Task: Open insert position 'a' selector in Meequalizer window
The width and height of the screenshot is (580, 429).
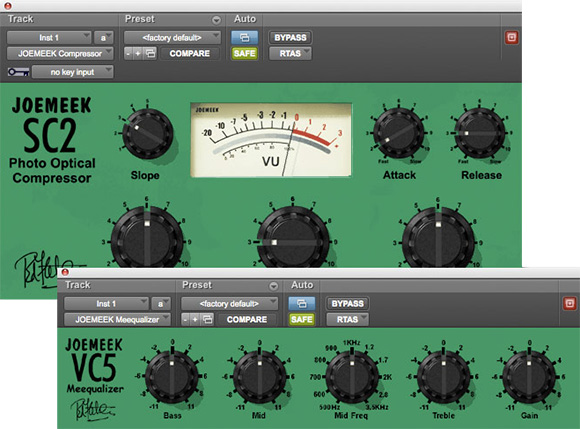Action: (x=161, y=304)
